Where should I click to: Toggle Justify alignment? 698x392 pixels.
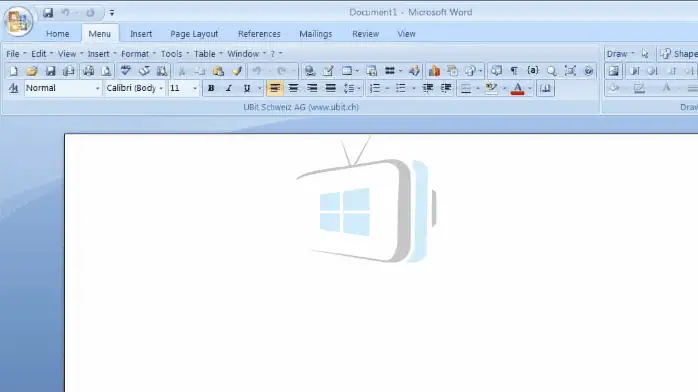point(330,89)
